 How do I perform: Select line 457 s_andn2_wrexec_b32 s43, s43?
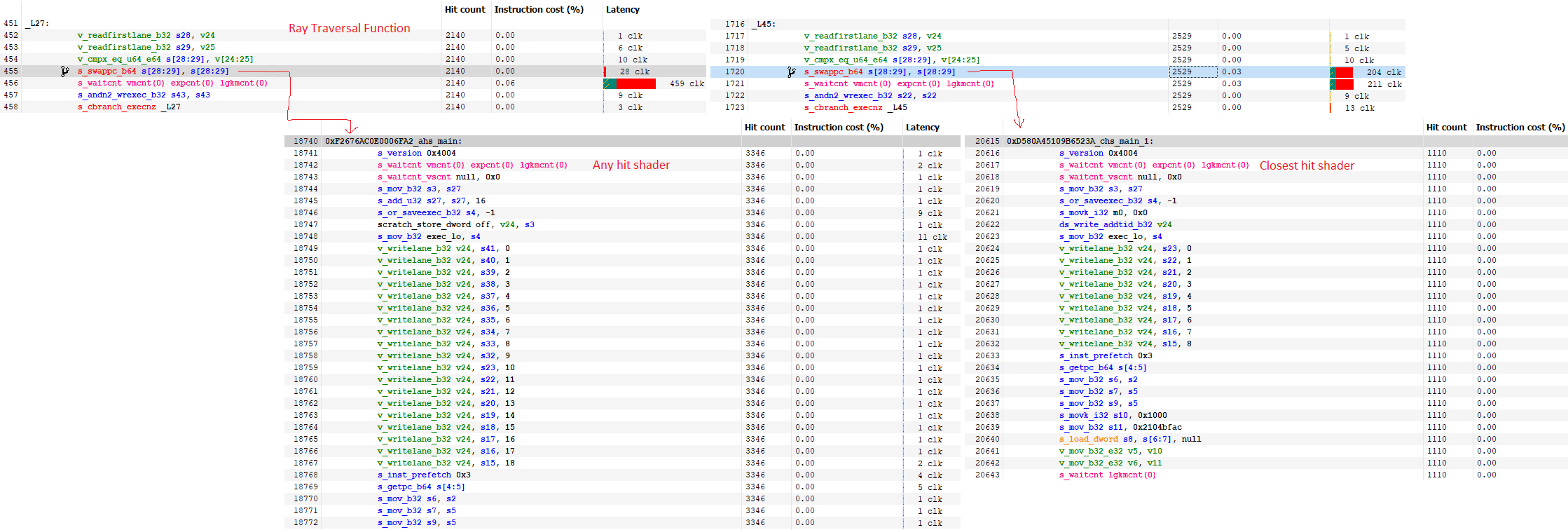[144, 95]
